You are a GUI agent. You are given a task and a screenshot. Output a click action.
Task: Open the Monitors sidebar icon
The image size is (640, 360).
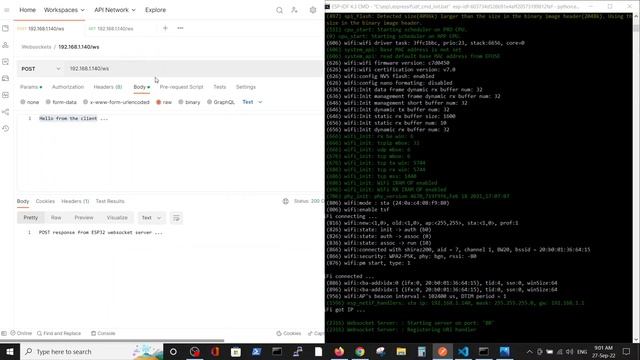(5, 95)
